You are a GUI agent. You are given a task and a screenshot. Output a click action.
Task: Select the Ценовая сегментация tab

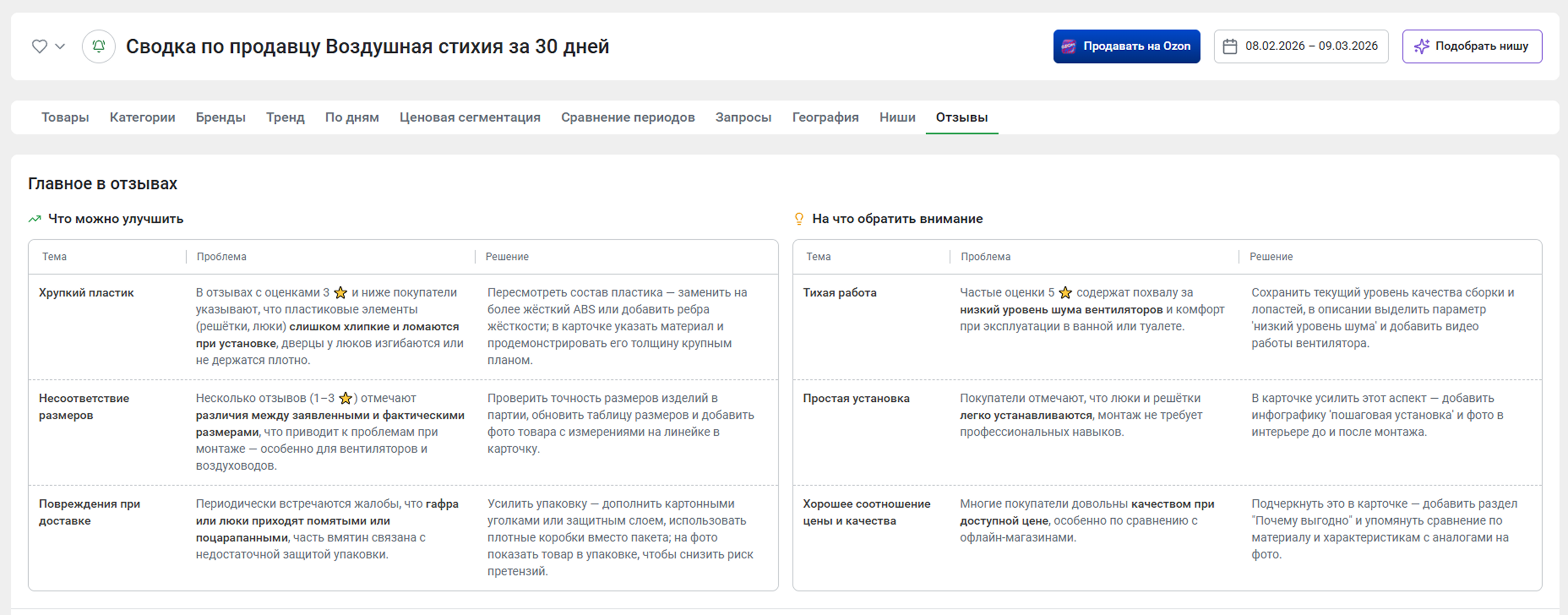pos(469,117)
